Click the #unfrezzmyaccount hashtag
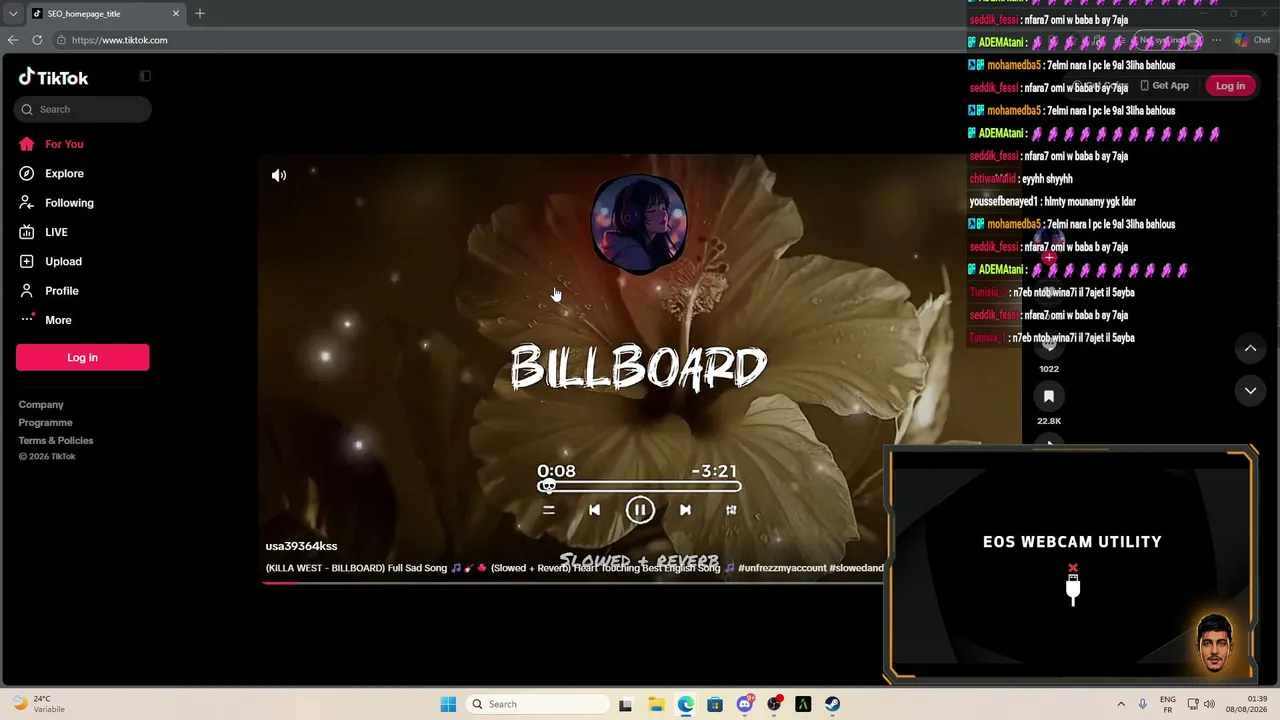 [x=782, y=568]
